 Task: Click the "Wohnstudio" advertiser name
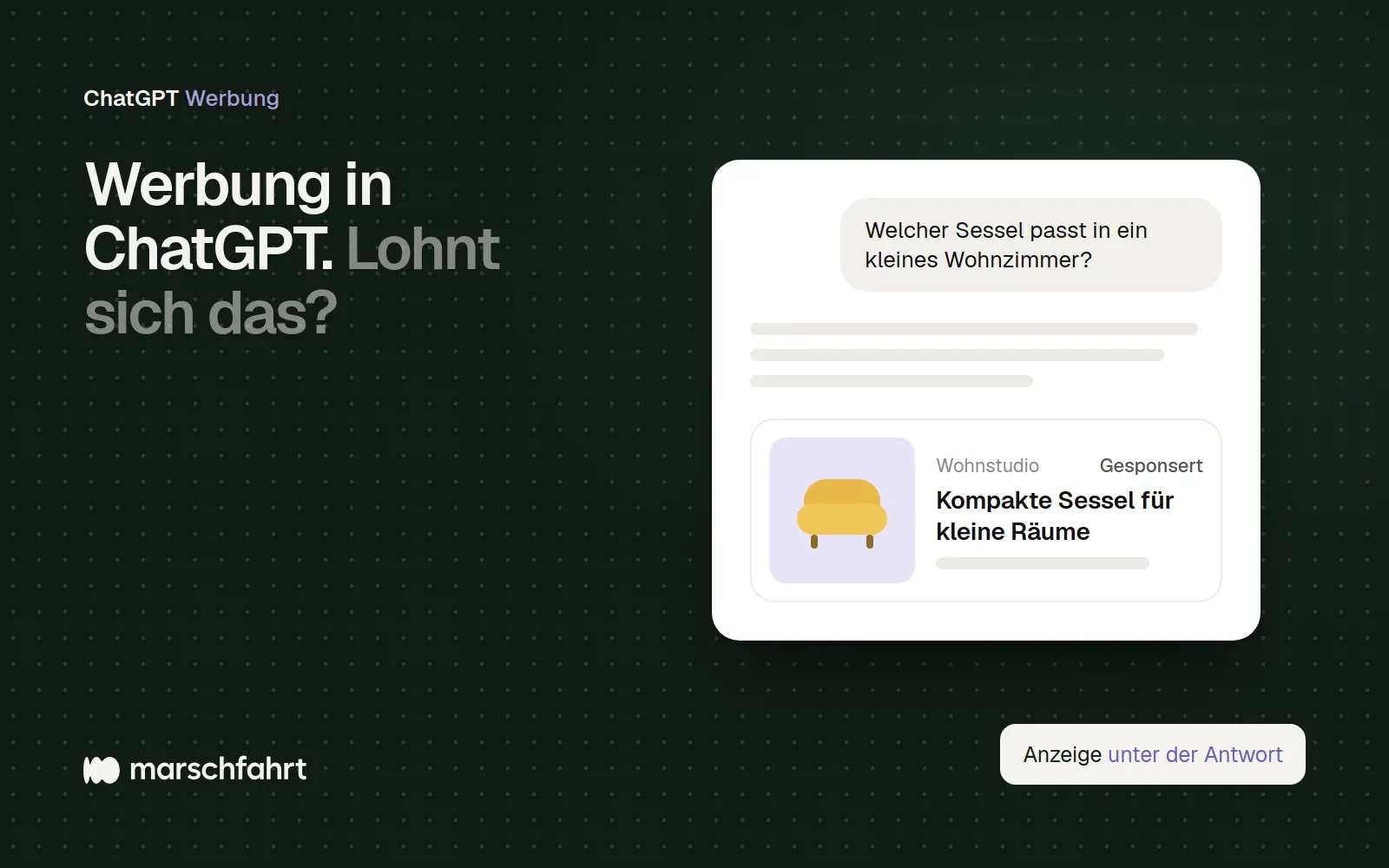987,465
